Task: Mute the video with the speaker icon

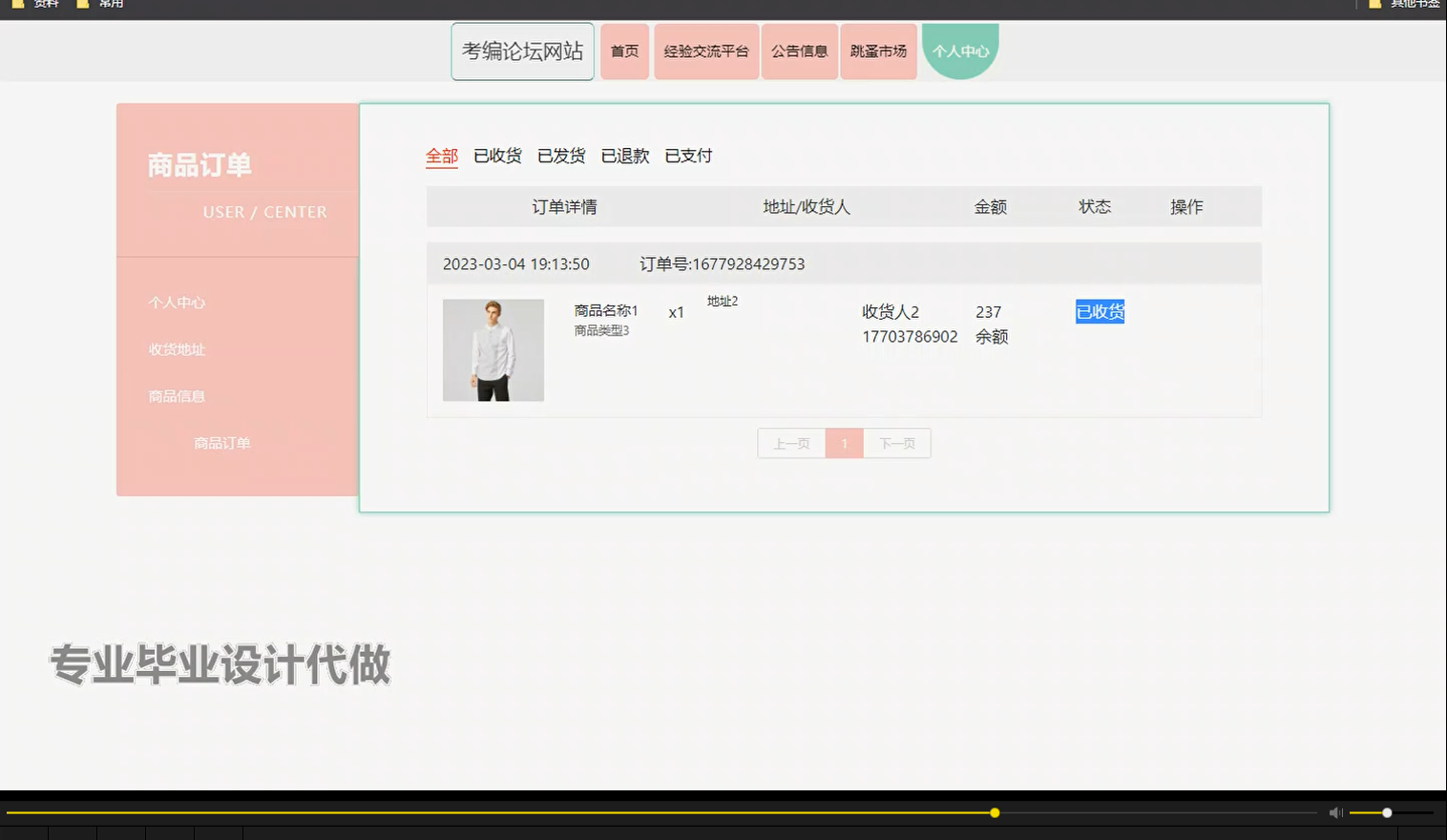Action: click(1335, 812)
